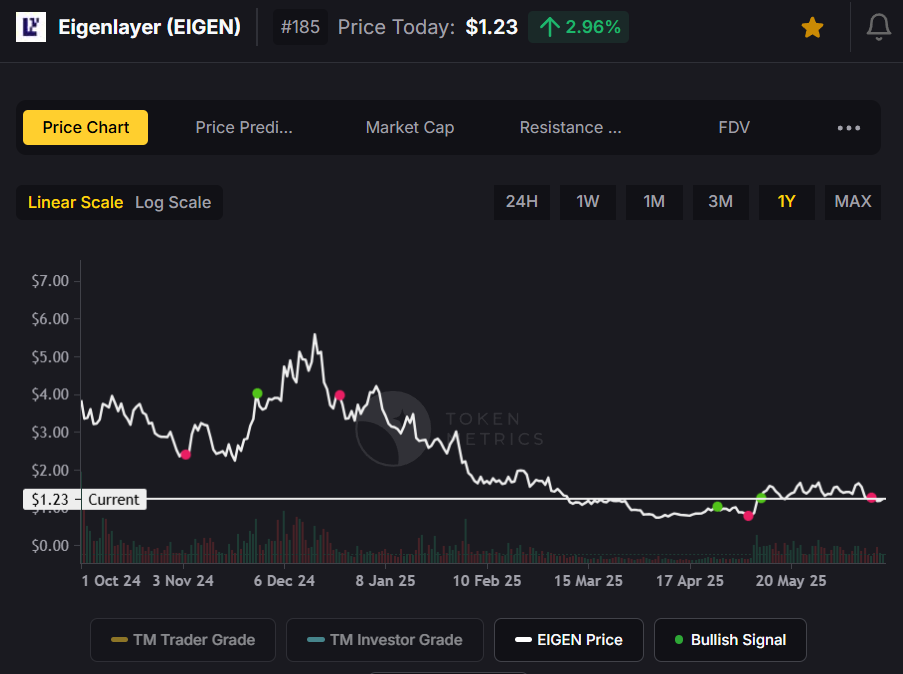Set chart range to 1W

coord(587,202)
